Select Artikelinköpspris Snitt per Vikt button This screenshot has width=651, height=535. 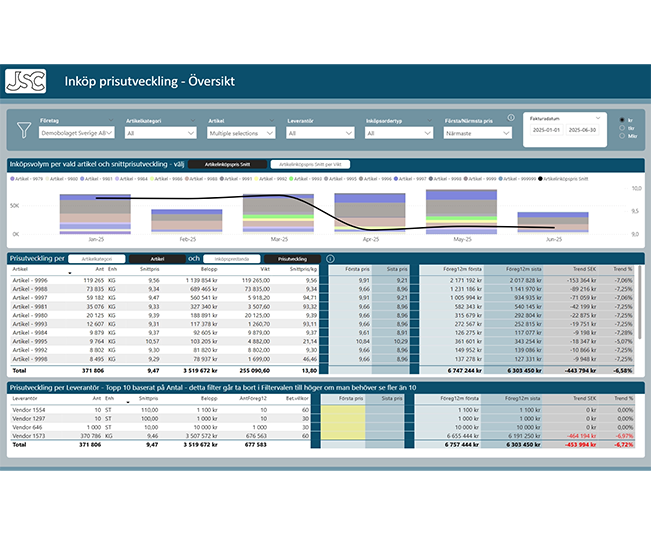pos(310,164)
